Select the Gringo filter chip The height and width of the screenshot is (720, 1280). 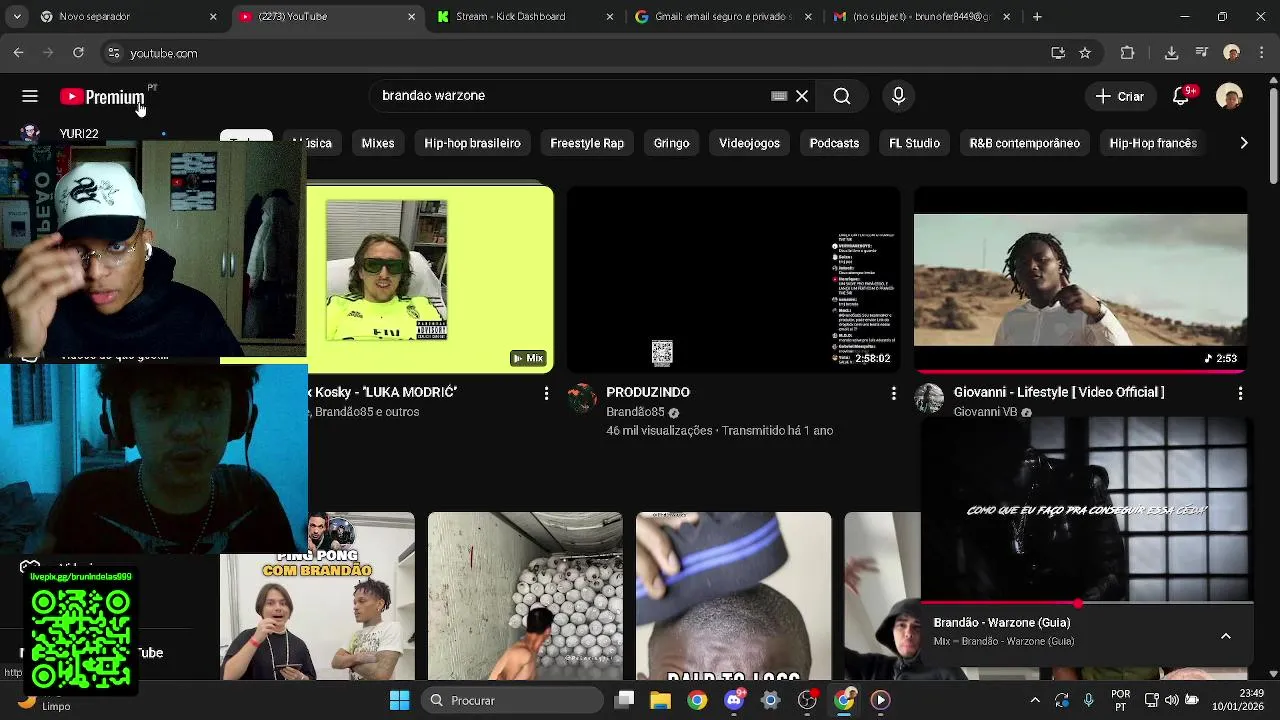[672, 143]
